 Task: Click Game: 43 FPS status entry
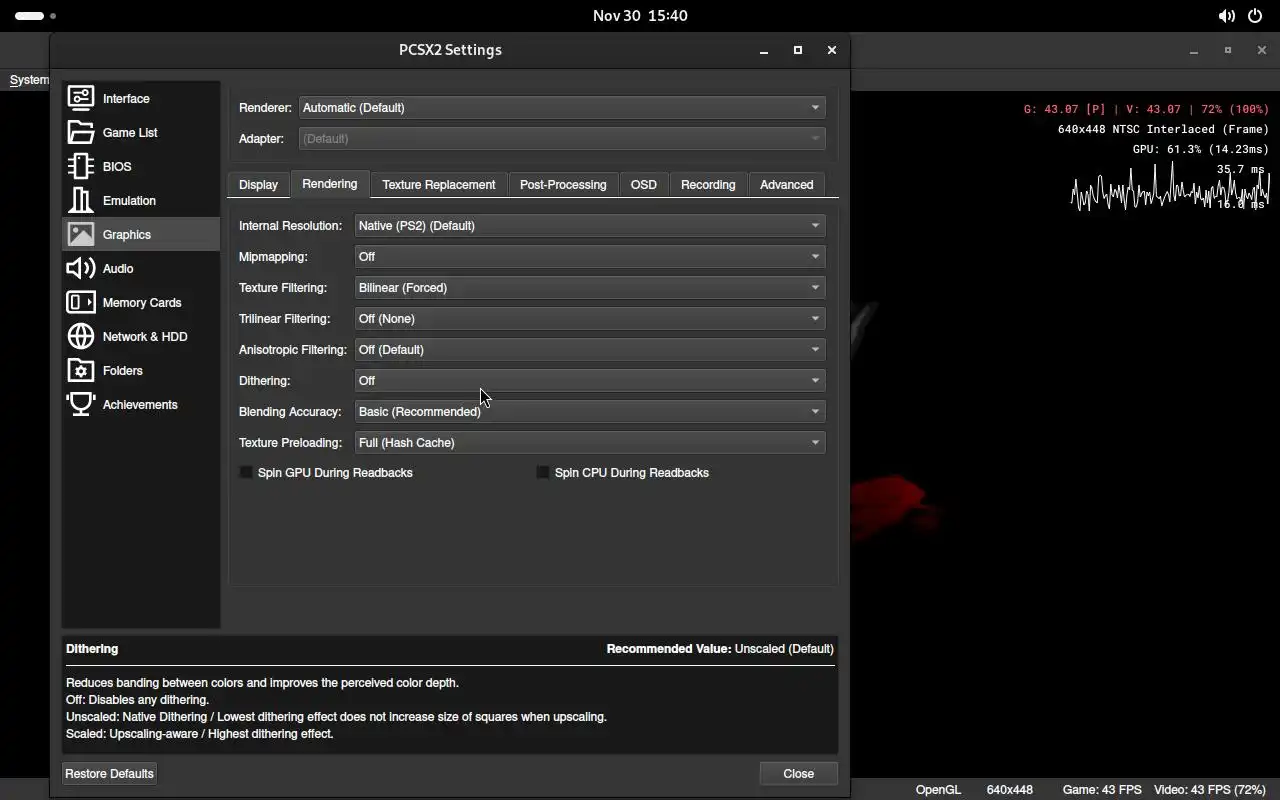click(x=1102, y=789)
